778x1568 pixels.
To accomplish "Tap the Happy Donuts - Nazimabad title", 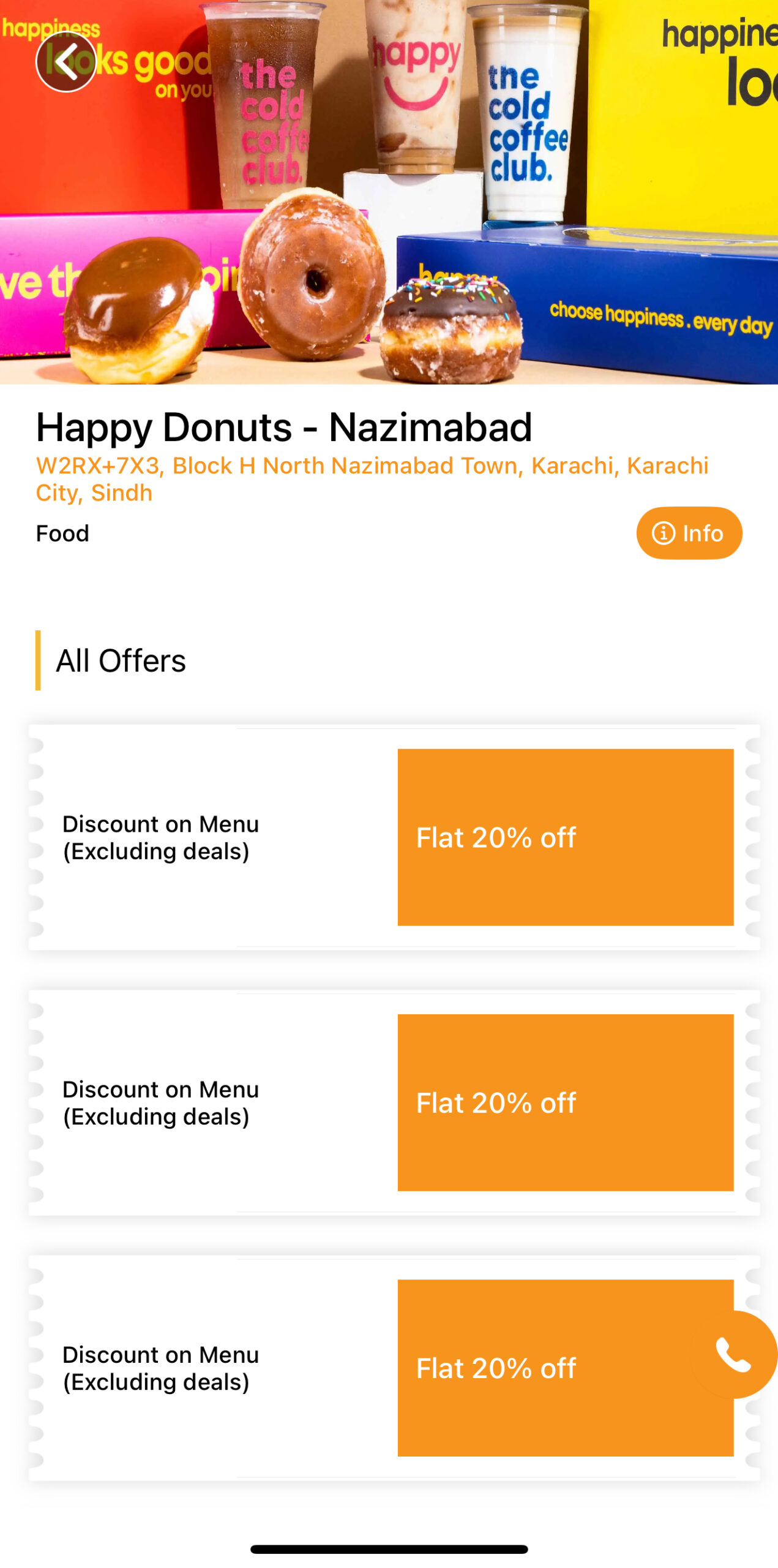I will click(x=283, y=427).
